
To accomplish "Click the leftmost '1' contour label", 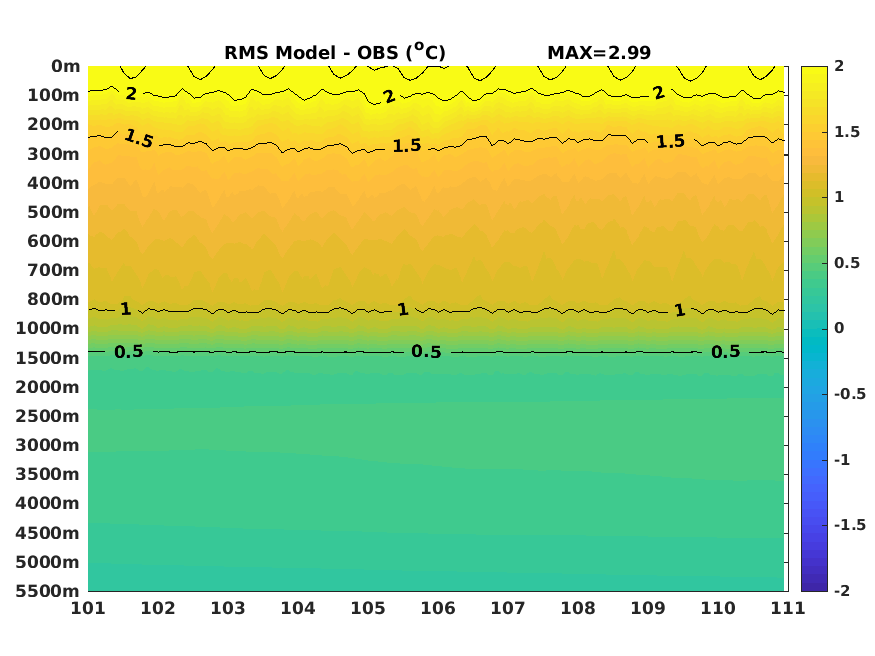I will [x=126, y=309].
